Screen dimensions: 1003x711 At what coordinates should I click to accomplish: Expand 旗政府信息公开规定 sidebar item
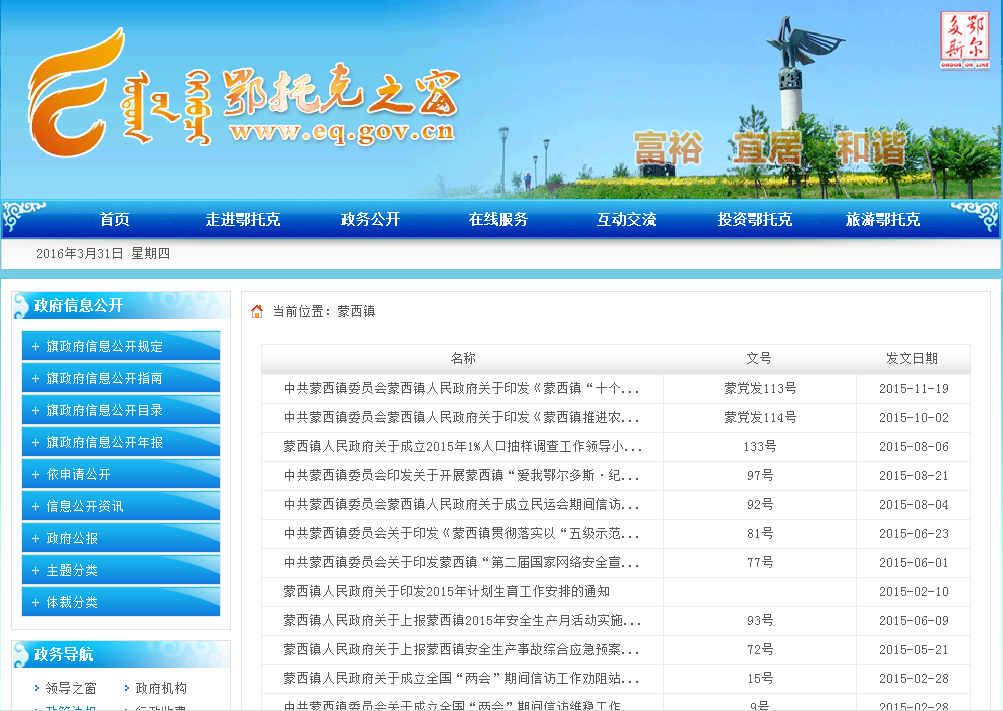[x=121, y=346]
